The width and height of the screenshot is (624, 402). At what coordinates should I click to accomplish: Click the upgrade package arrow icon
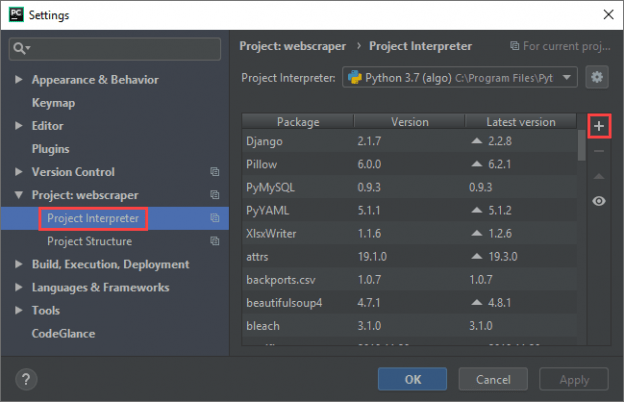coord(599,176)
